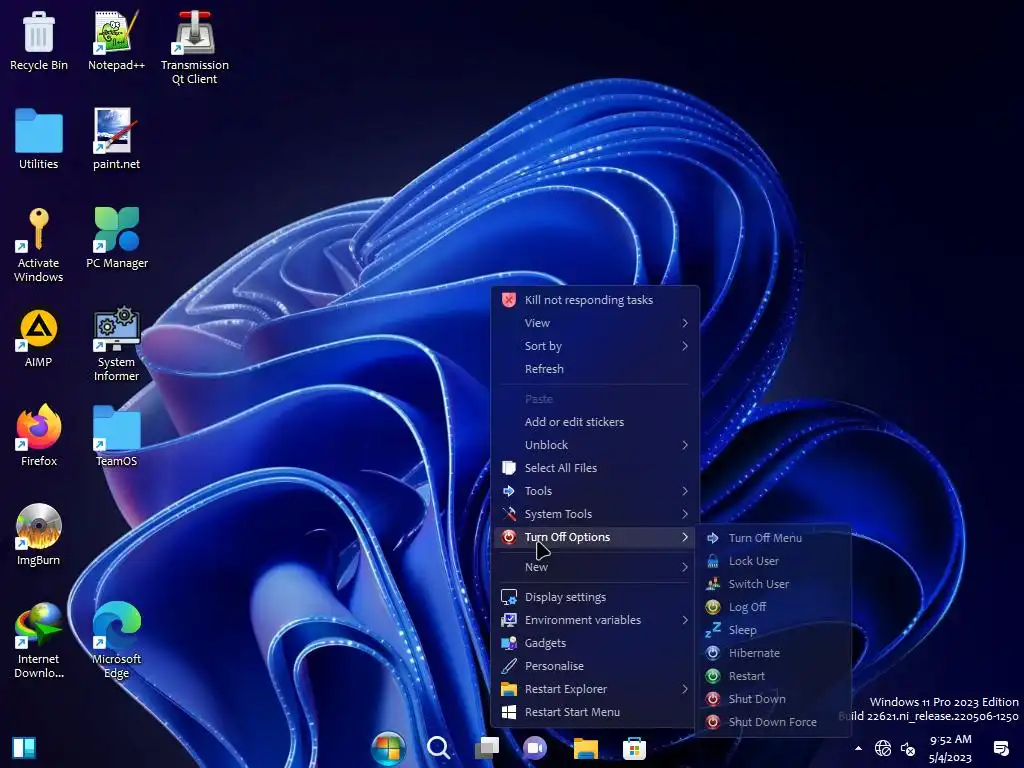Open Gadgets from the context menu
This screenshot has width=1024, height=768.
pos(595,643)
